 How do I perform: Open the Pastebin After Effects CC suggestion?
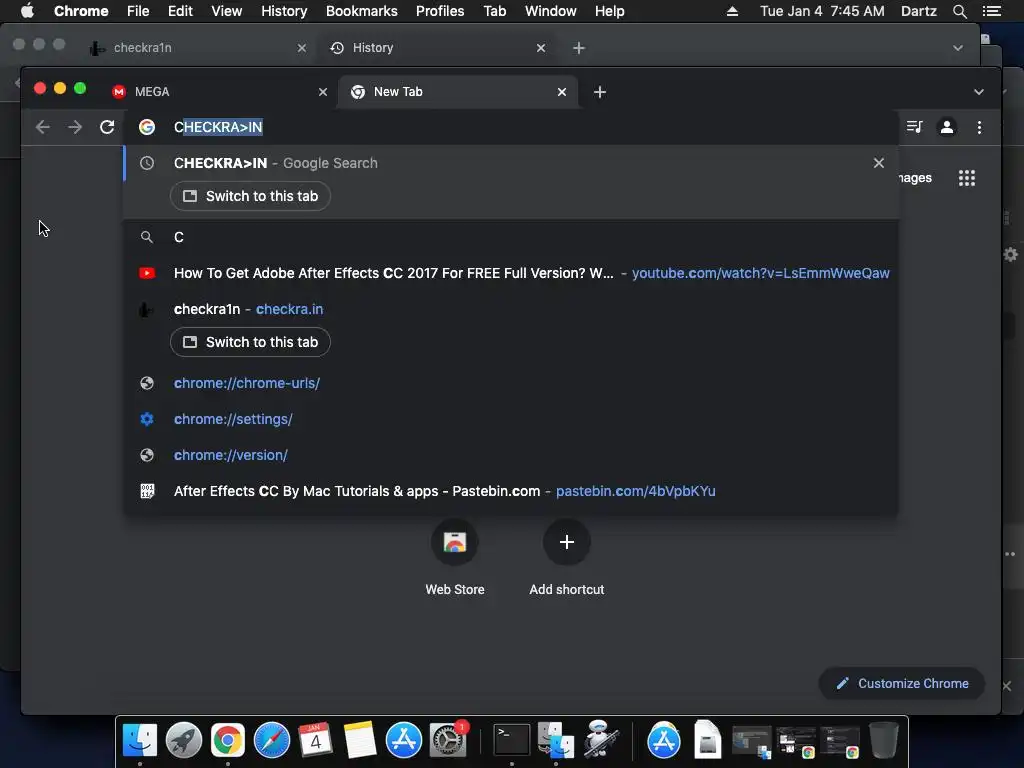[x=511, y=491]
